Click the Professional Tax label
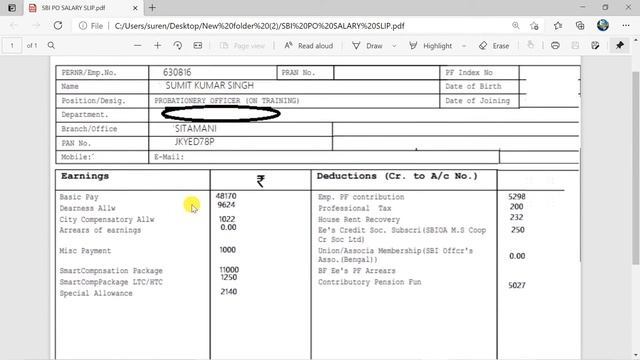The height and width of the screenshot is (360, 640). (355, 208)
